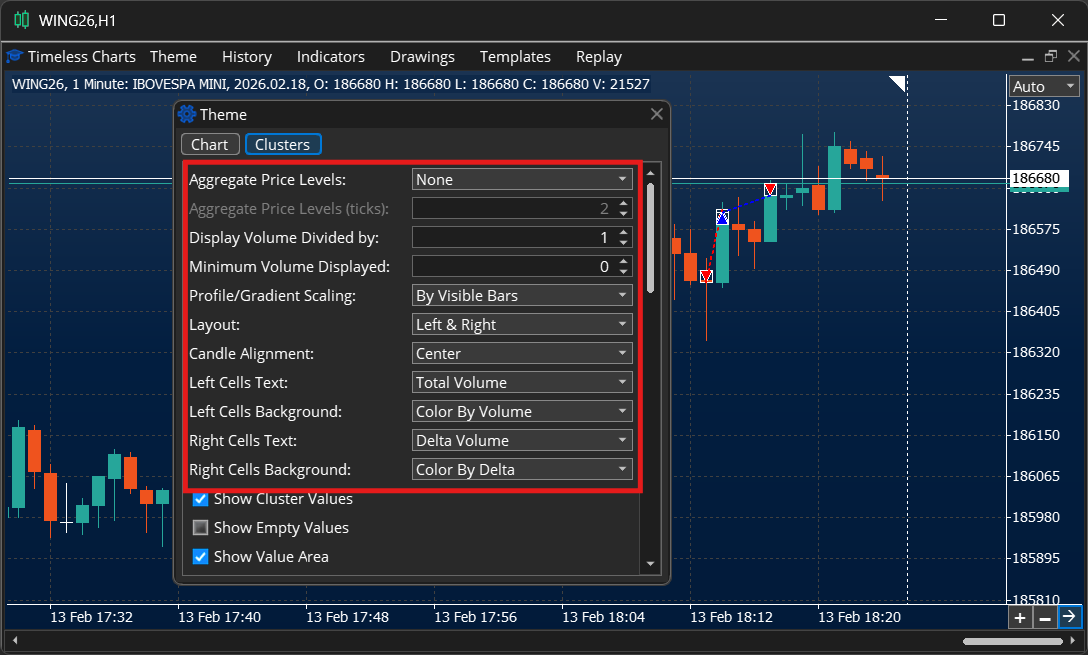Increase Minimum Volume Displayed value
This screenshot has height=655, width=1088.
point(623,262)
